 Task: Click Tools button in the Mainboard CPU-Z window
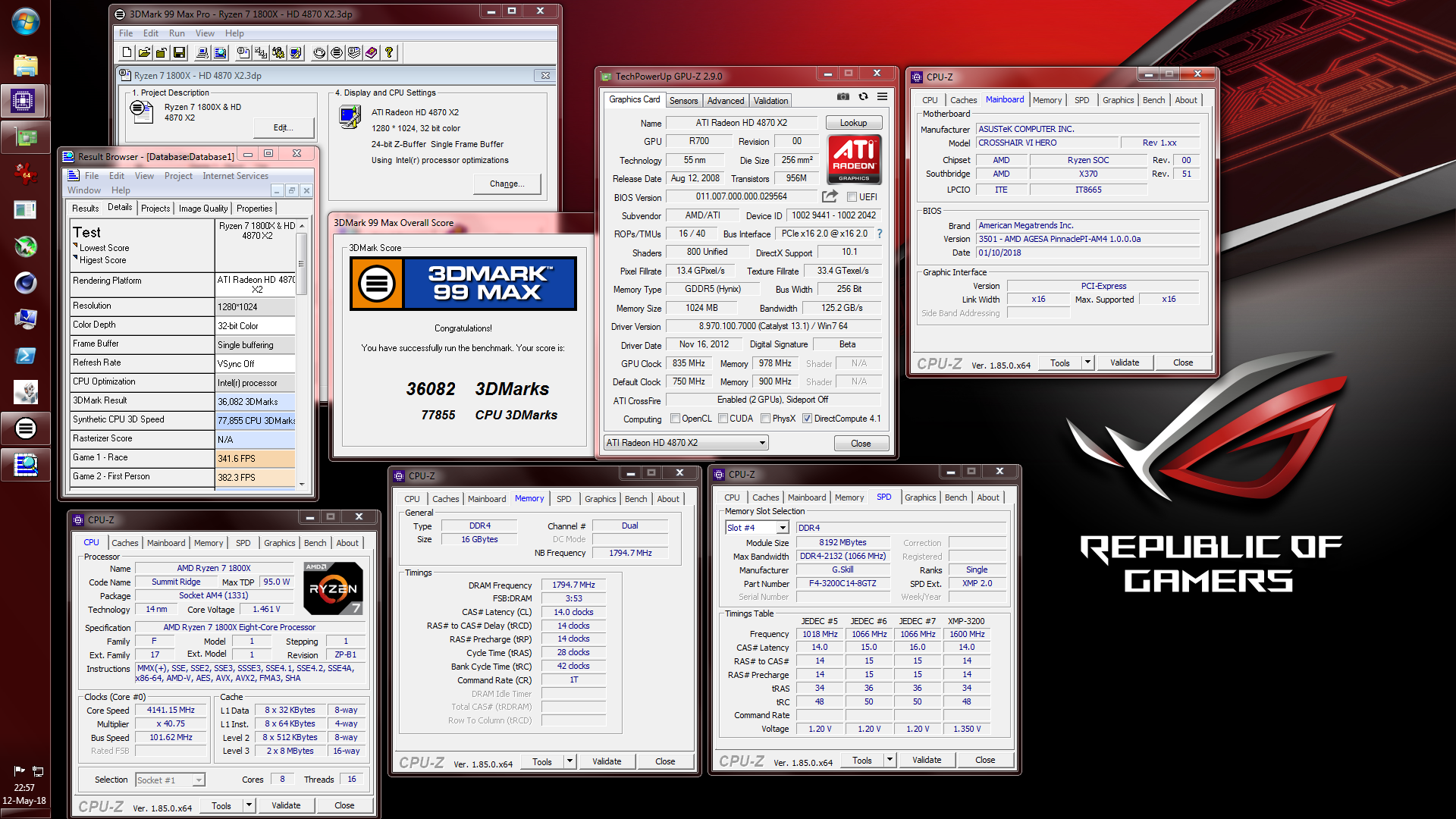pyautogui.click(x=1060, y=362)
